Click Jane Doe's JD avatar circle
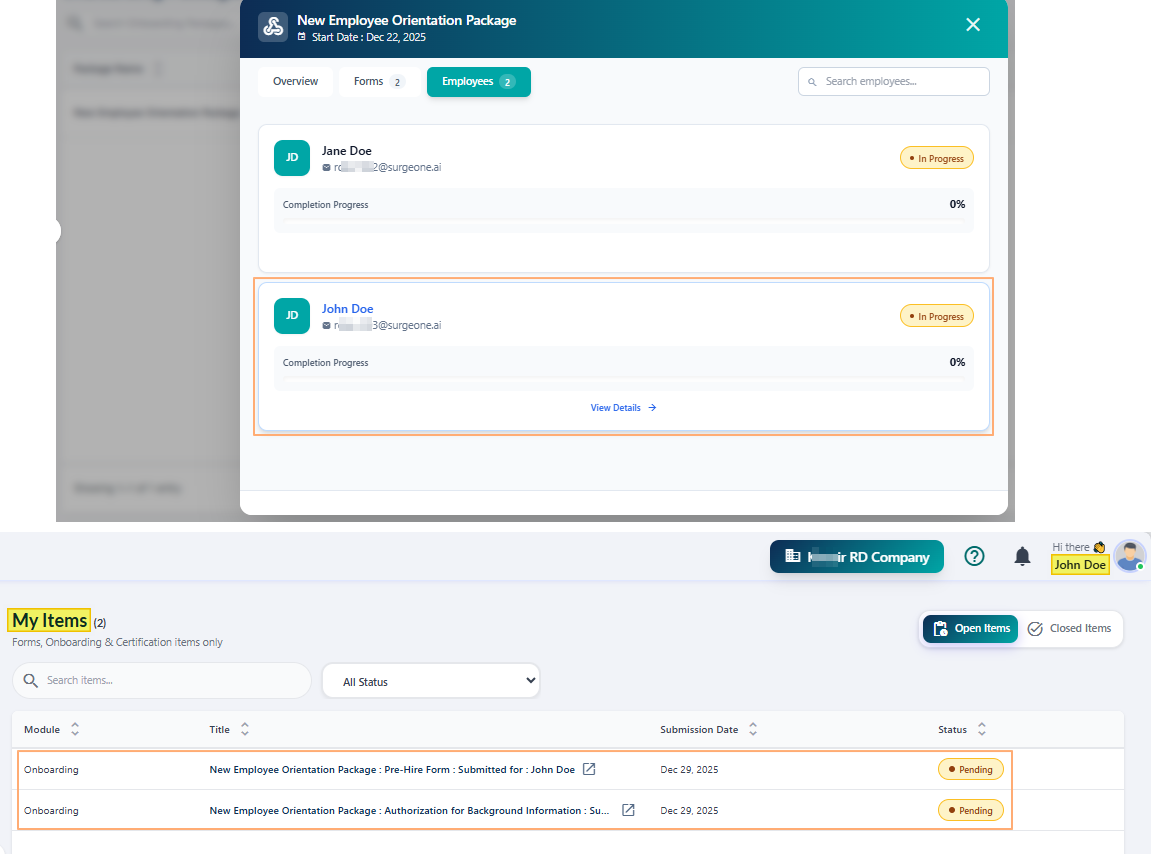 point(291,158)
